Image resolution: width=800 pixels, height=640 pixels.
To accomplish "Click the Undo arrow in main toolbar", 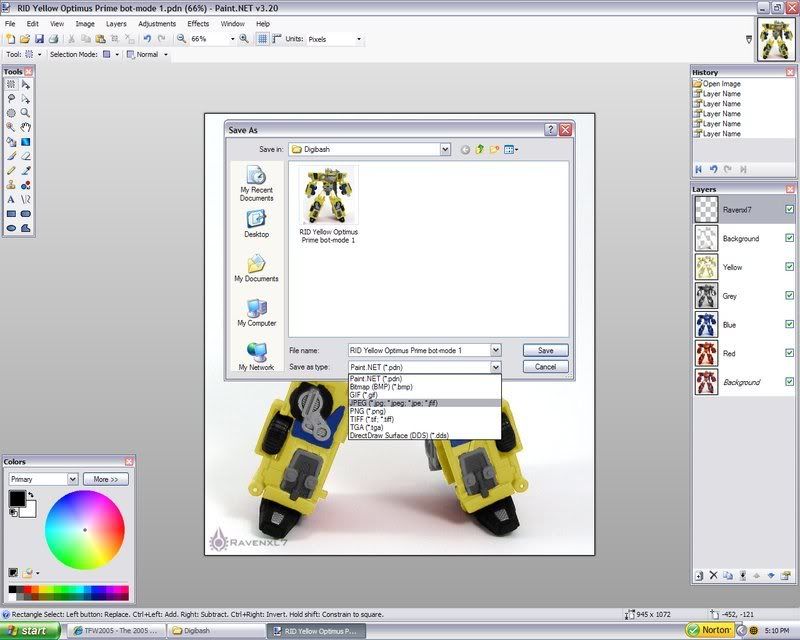I will [x=147, y=39].
